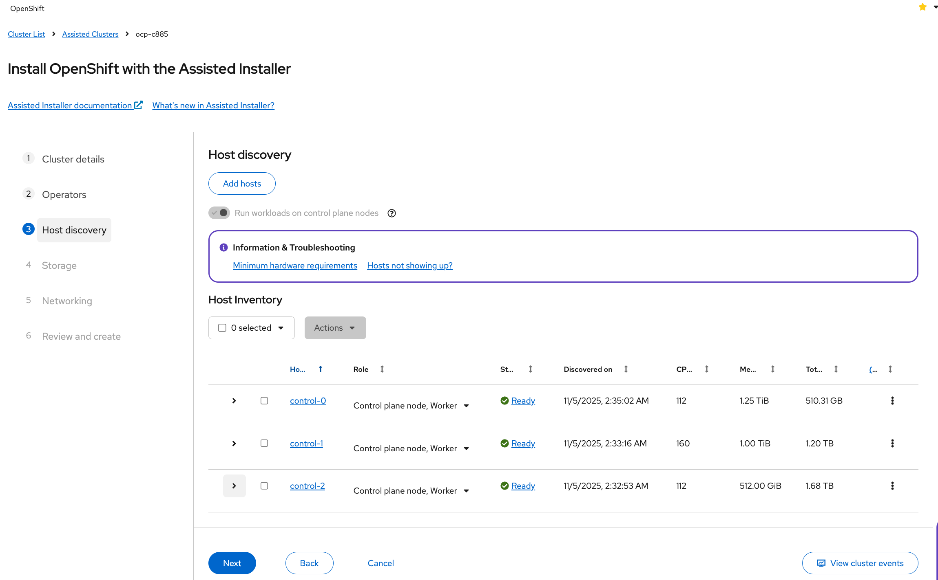Click the info icon in the troubleshooting banner
938x580 pixels.
224,247
